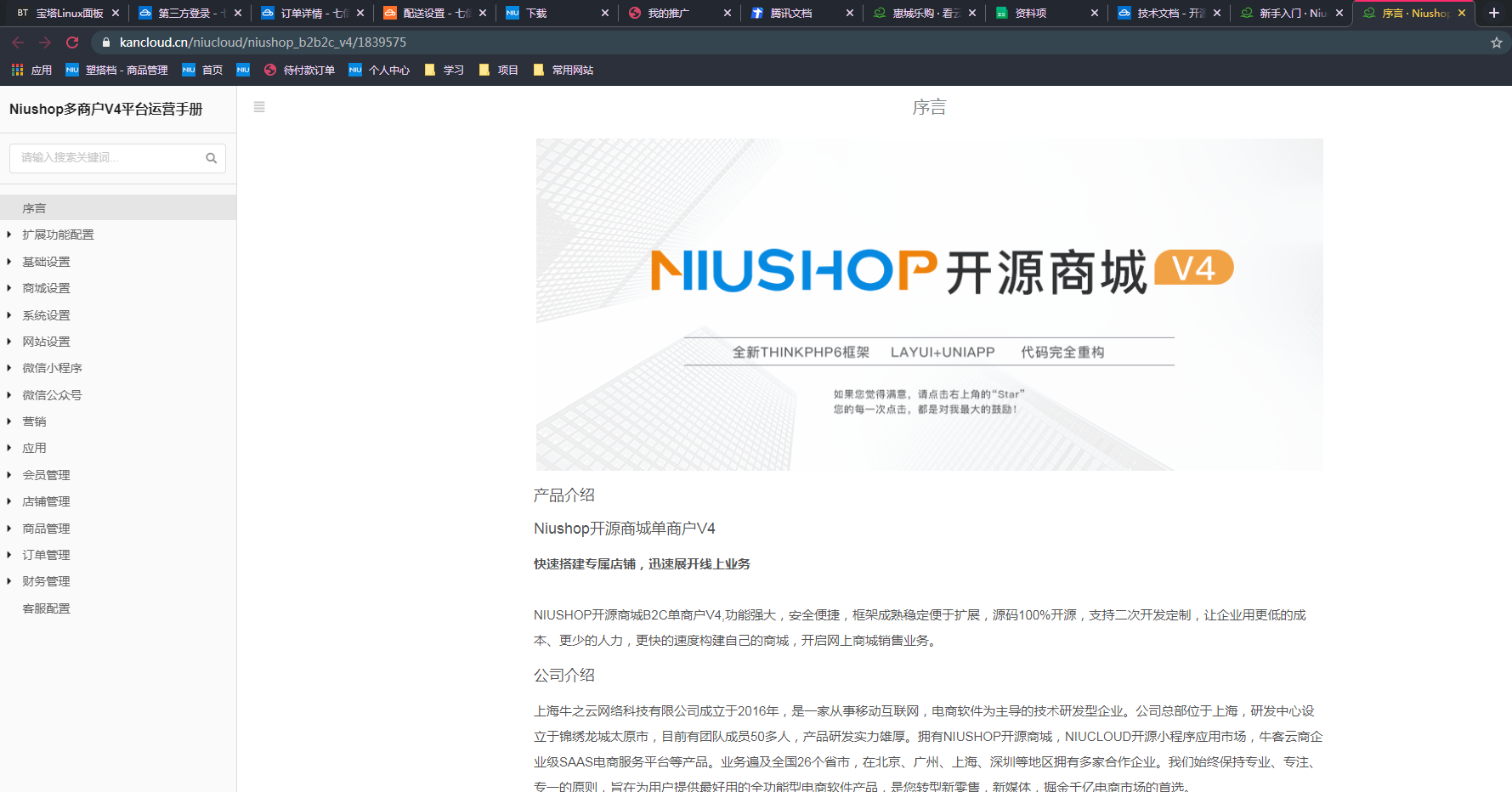Click the search magnifier icon in the sidebar
Image resolution: width=1512 pixels, height=792 pixels.
click(x=212, y=158)
